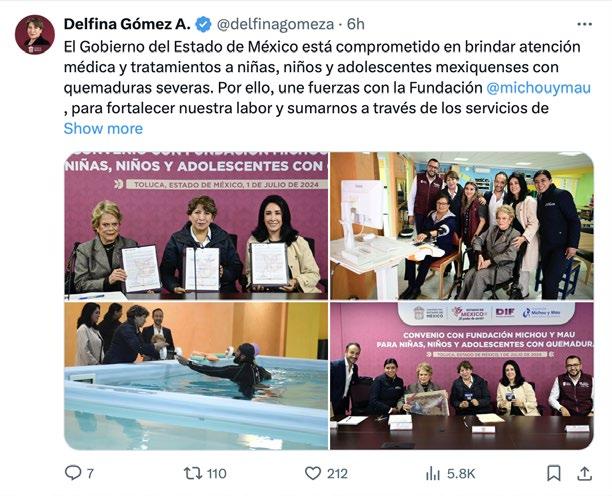Image resolution: width=612 pixels, height=496 pixels.
Task: Open Delfina Gómez's profile avatar
Action: (35, 35)
